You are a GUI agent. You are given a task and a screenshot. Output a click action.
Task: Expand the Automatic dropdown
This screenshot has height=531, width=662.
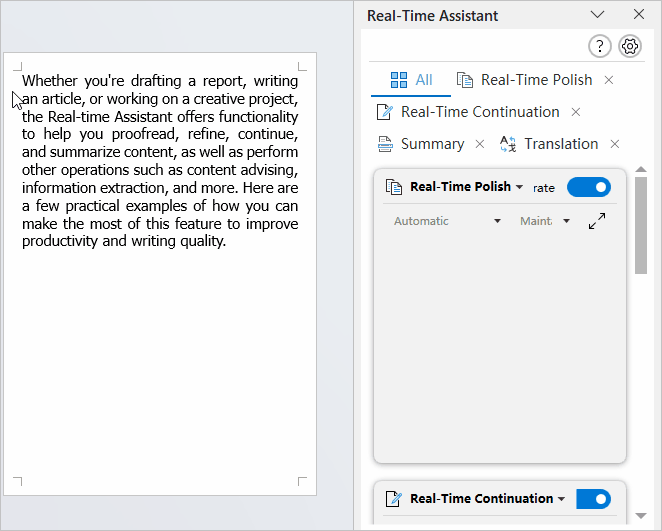tap(447, 221)
